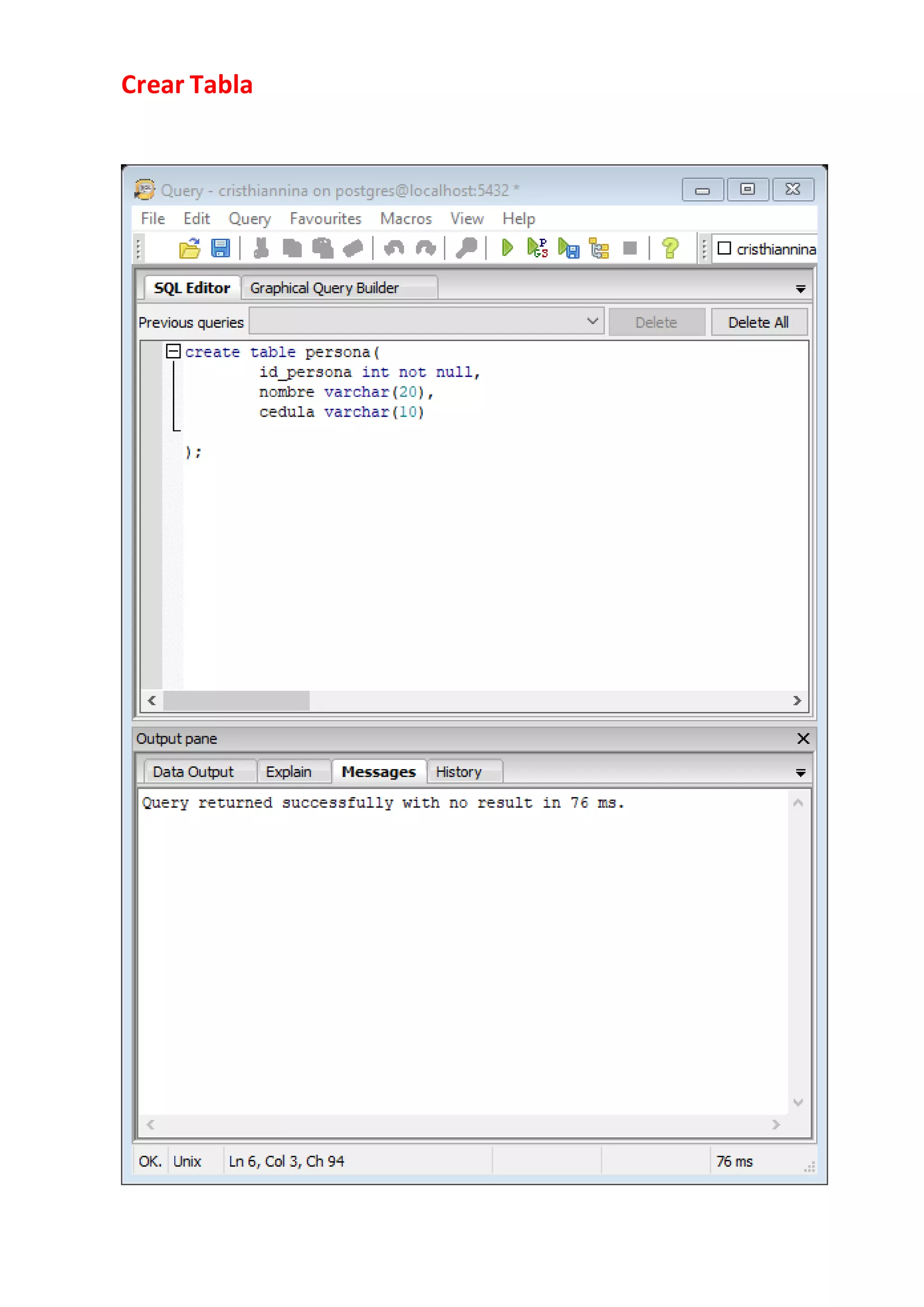Click the Cancel query stop icon
The width and height of the screenshot is (924, 1307).
pos(629,248)
